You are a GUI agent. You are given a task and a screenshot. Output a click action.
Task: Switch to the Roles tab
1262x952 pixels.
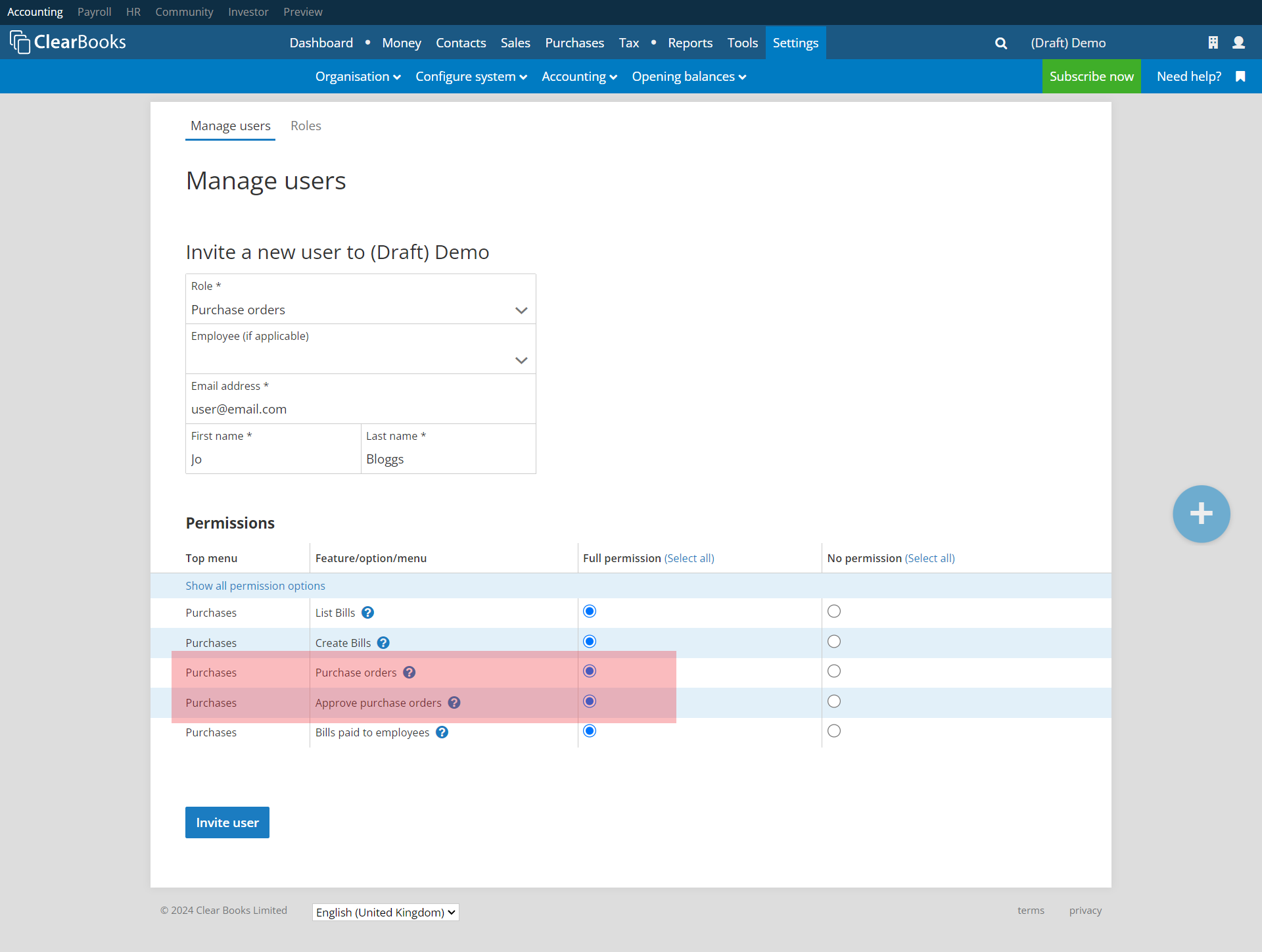[x=306, y=126]
